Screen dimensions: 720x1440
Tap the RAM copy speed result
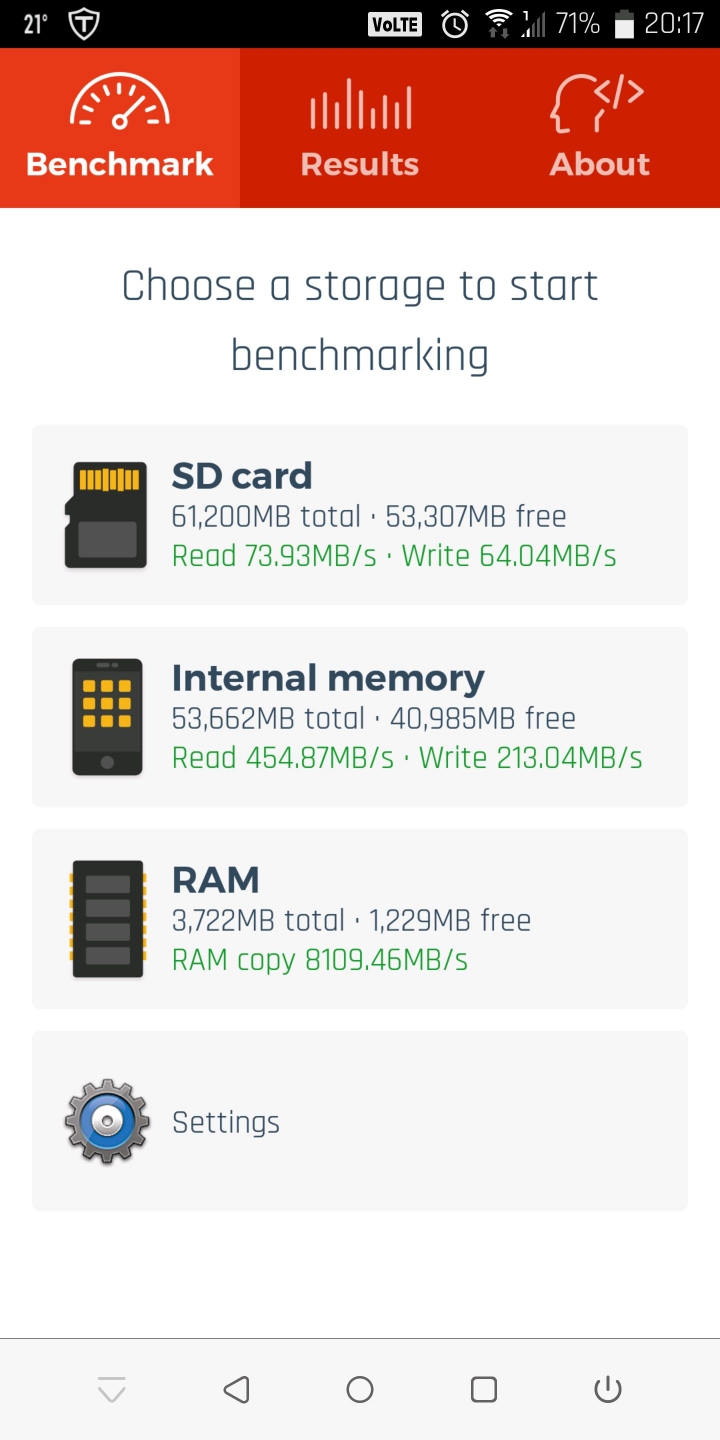pyautogui.click(x=320, y=960)
